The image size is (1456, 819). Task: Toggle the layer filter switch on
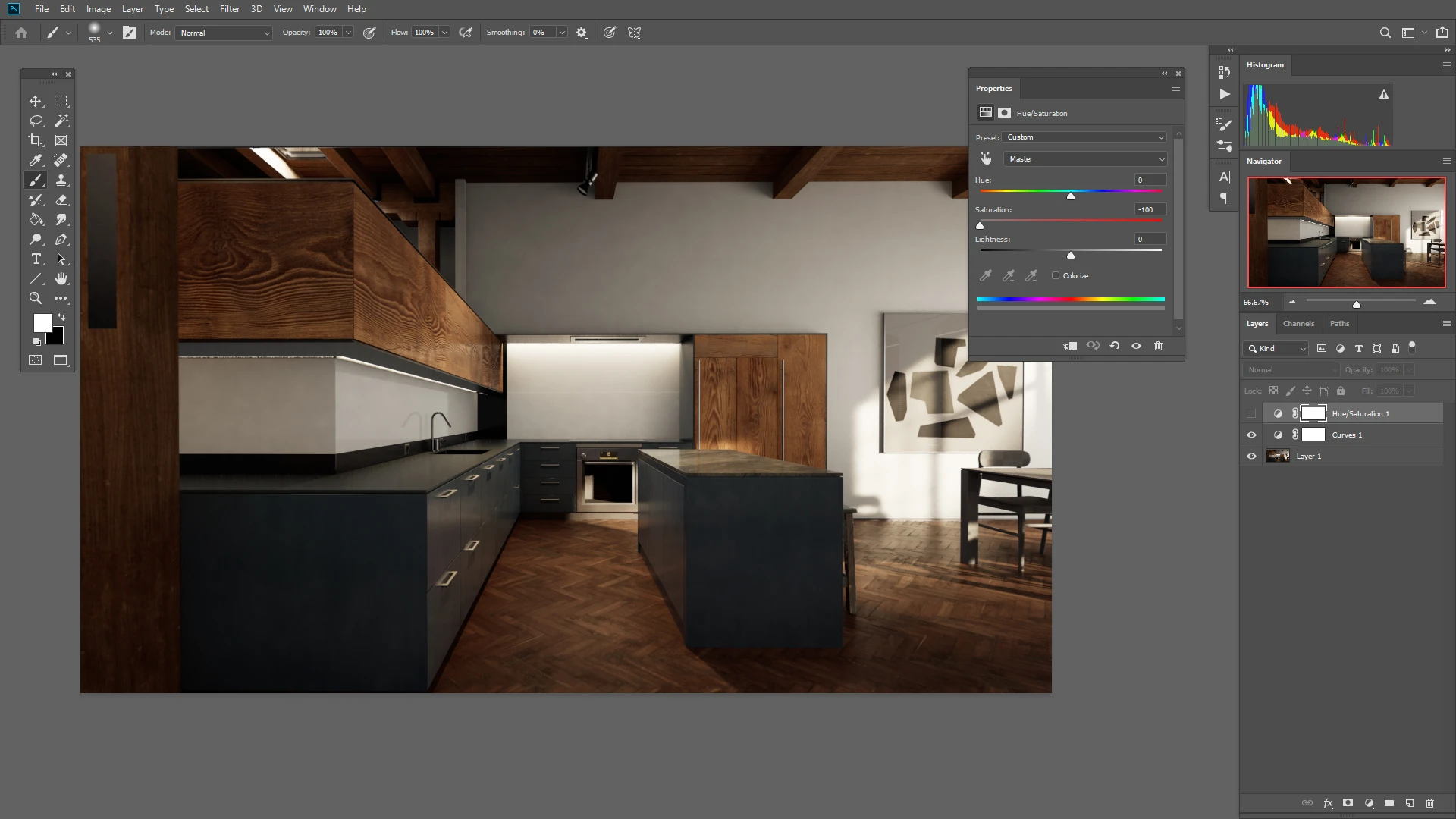[x=1412, y=347]
